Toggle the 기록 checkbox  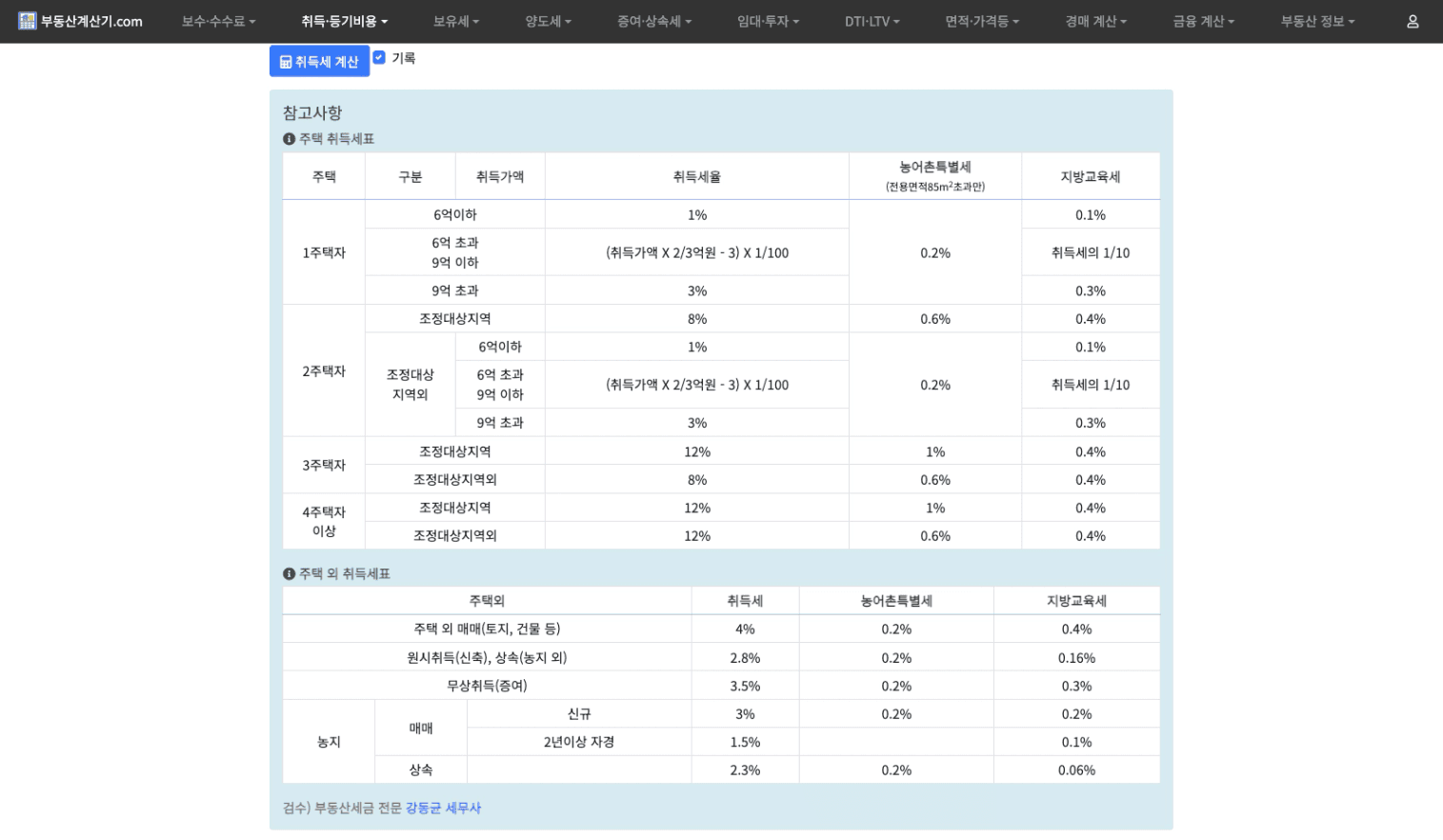pyautogui.click(x=379, y=58)
